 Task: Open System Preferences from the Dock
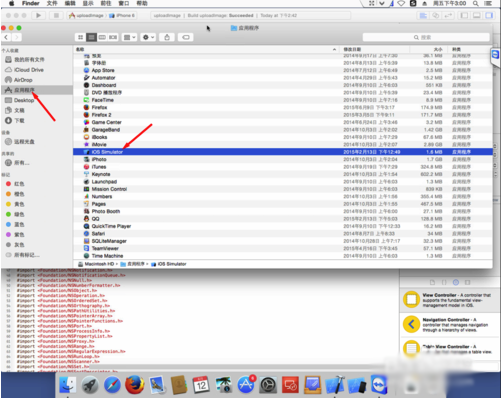point(267,385)
